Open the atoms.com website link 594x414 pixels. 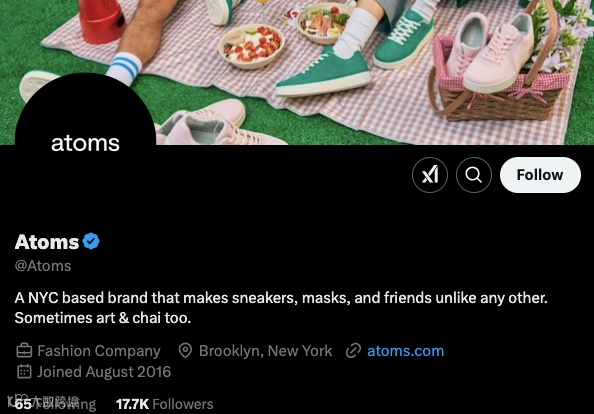click(x=405, y=351)
